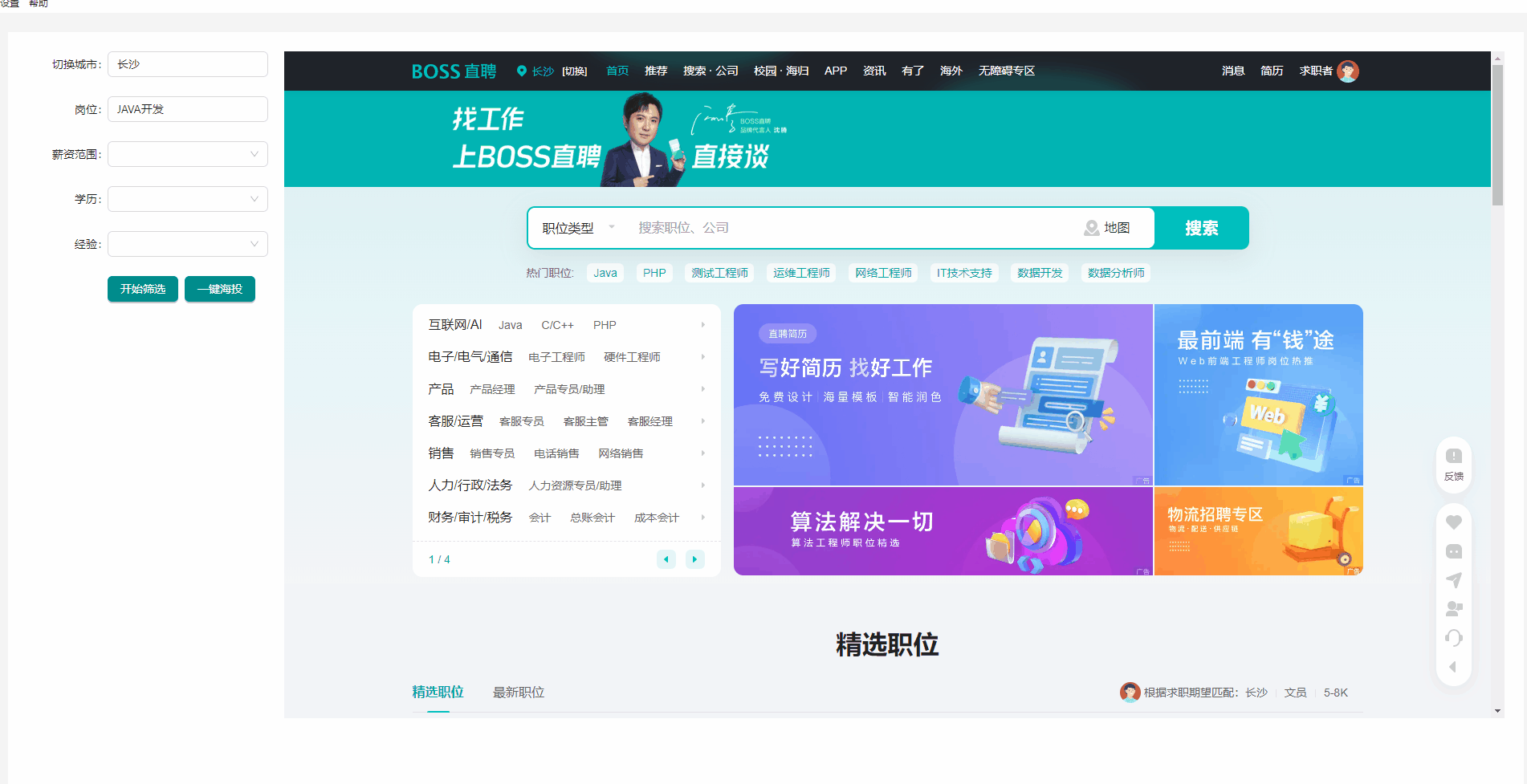This screenshot has width=1527, height=784.
Task: Click the green 搜索 button
Action: (x=1202, y=228)
